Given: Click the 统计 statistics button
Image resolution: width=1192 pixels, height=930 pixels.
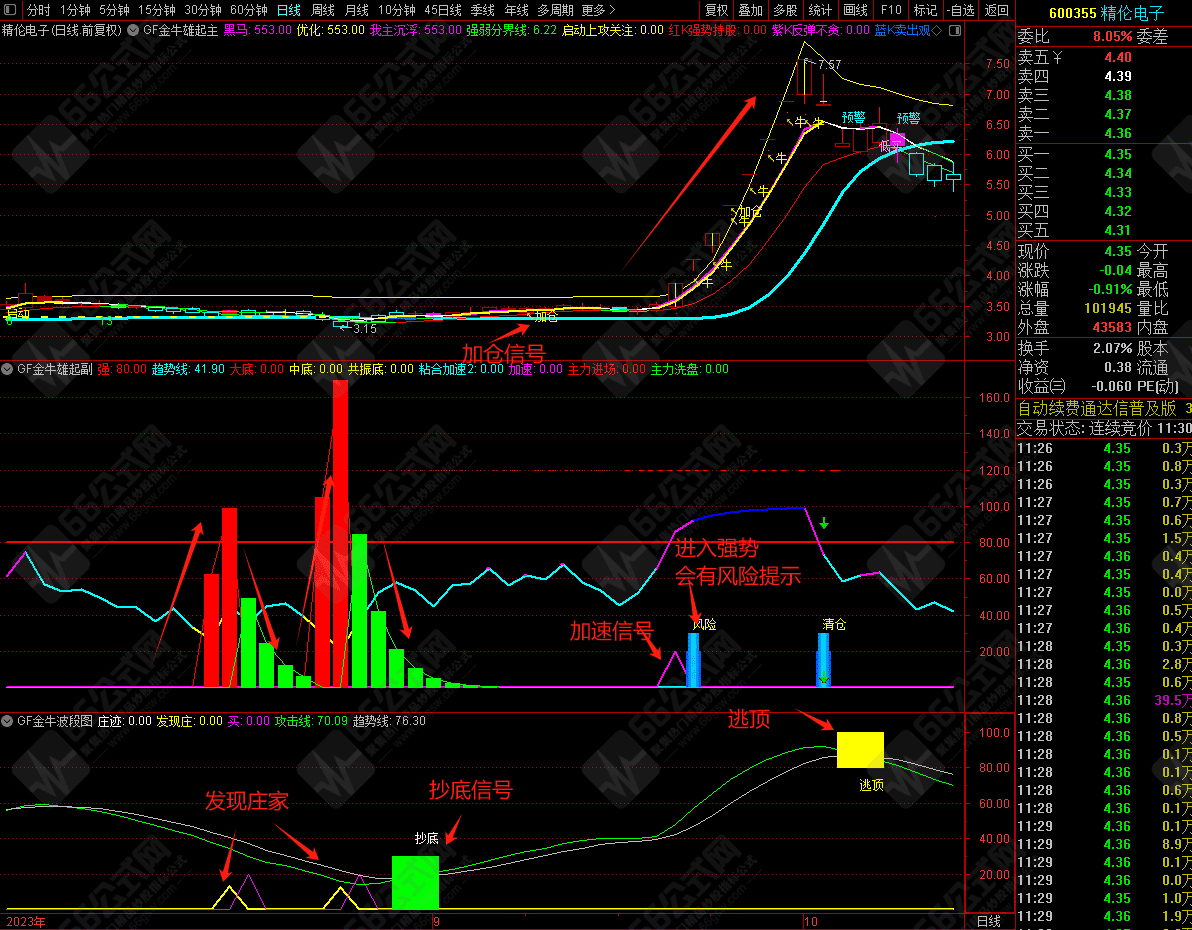Looking at the screenshot, I should coord(820,10).
